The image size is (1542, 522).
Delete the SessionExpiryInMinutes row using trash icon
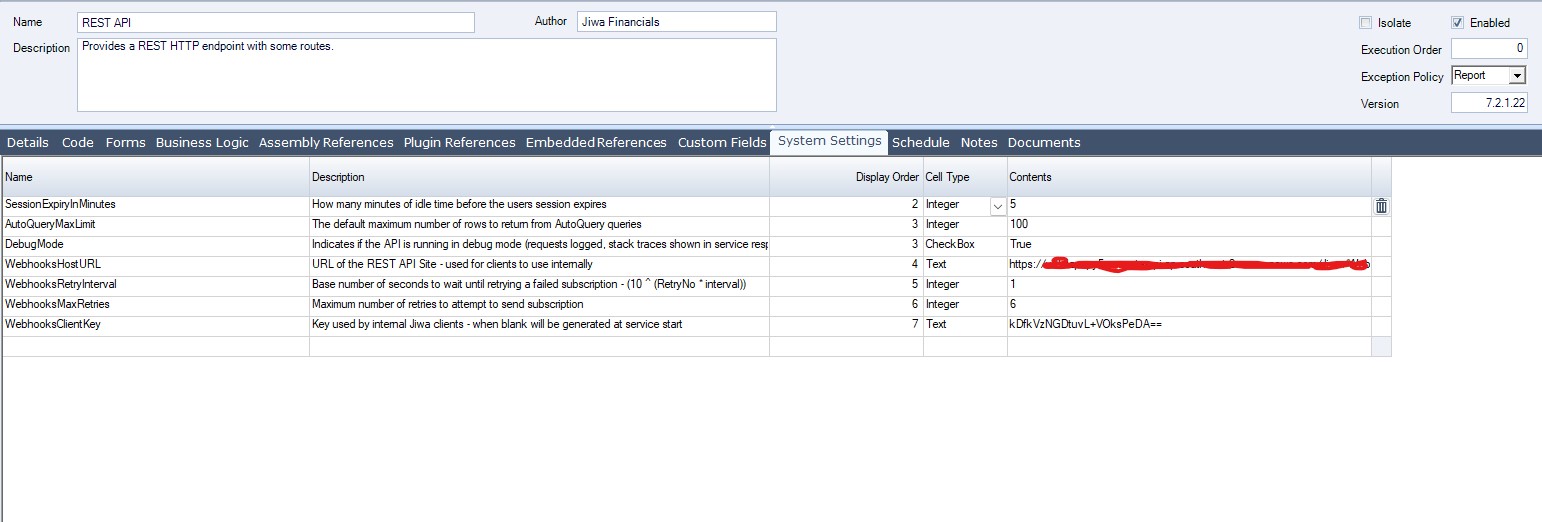[x=1381, y=206]
